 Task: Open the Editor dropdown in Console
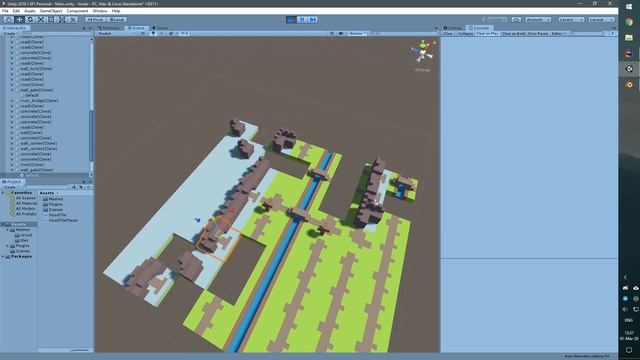(x=558, y=33)
